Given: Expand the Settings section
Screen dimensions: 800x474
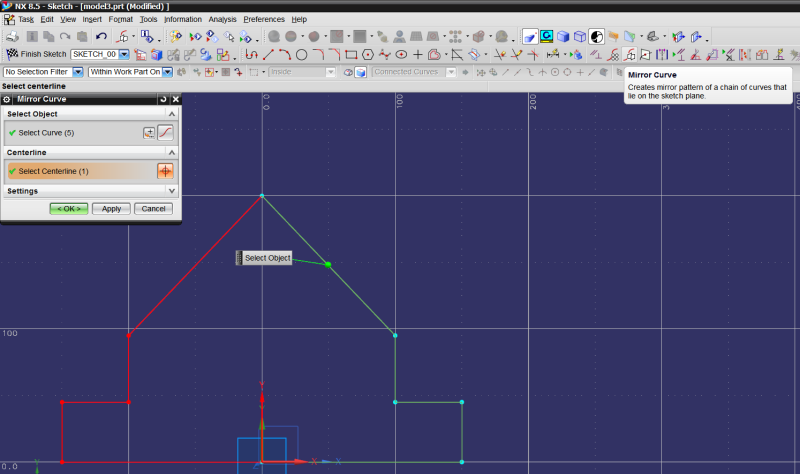Looking at the screenshot, I should (x=172, y=191).
